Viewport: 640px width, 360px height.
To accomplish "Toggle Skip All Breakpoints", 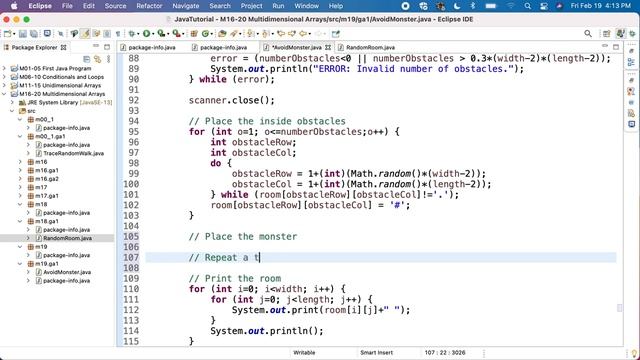I will (x=61, y=34).
